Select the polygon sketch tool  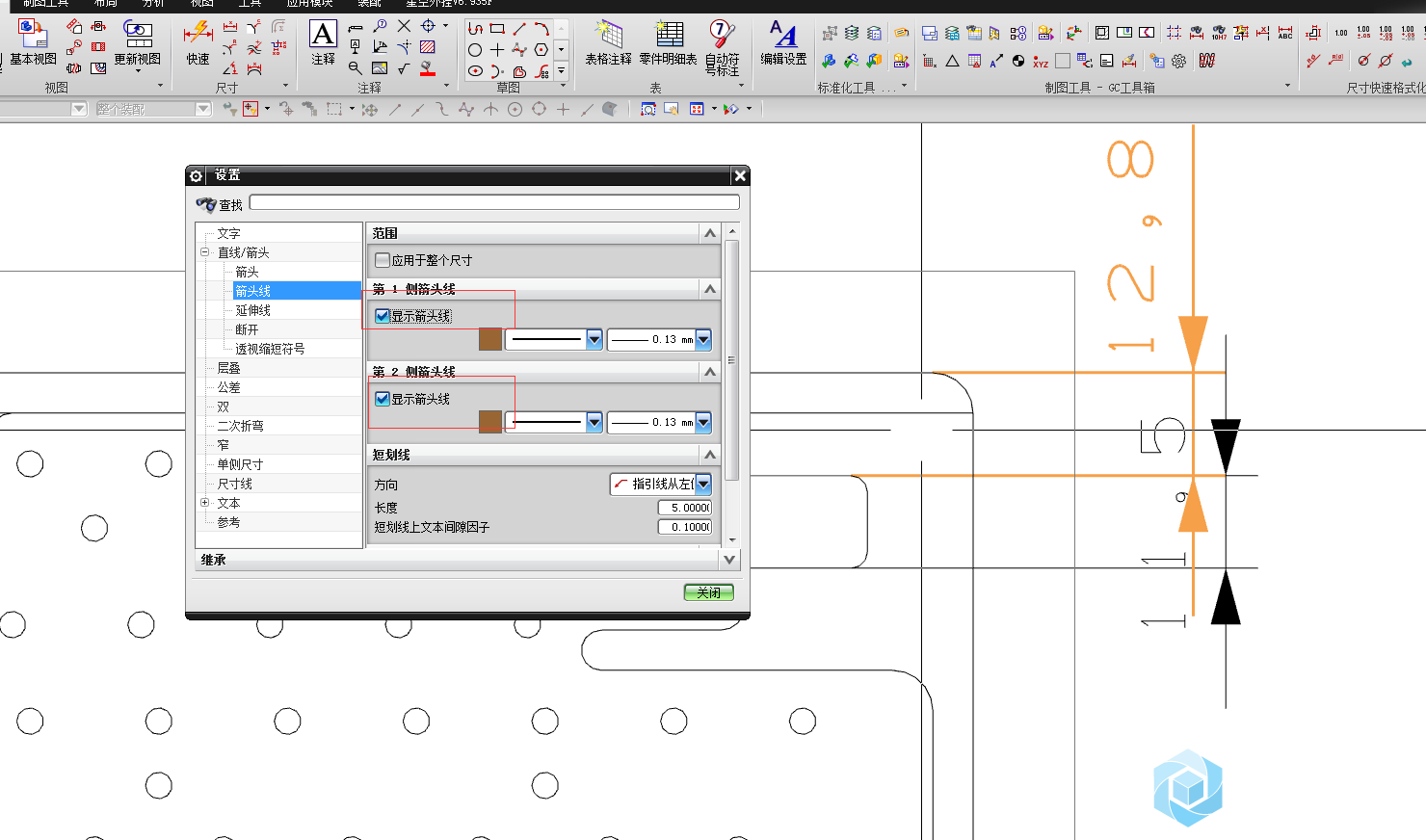541,50
